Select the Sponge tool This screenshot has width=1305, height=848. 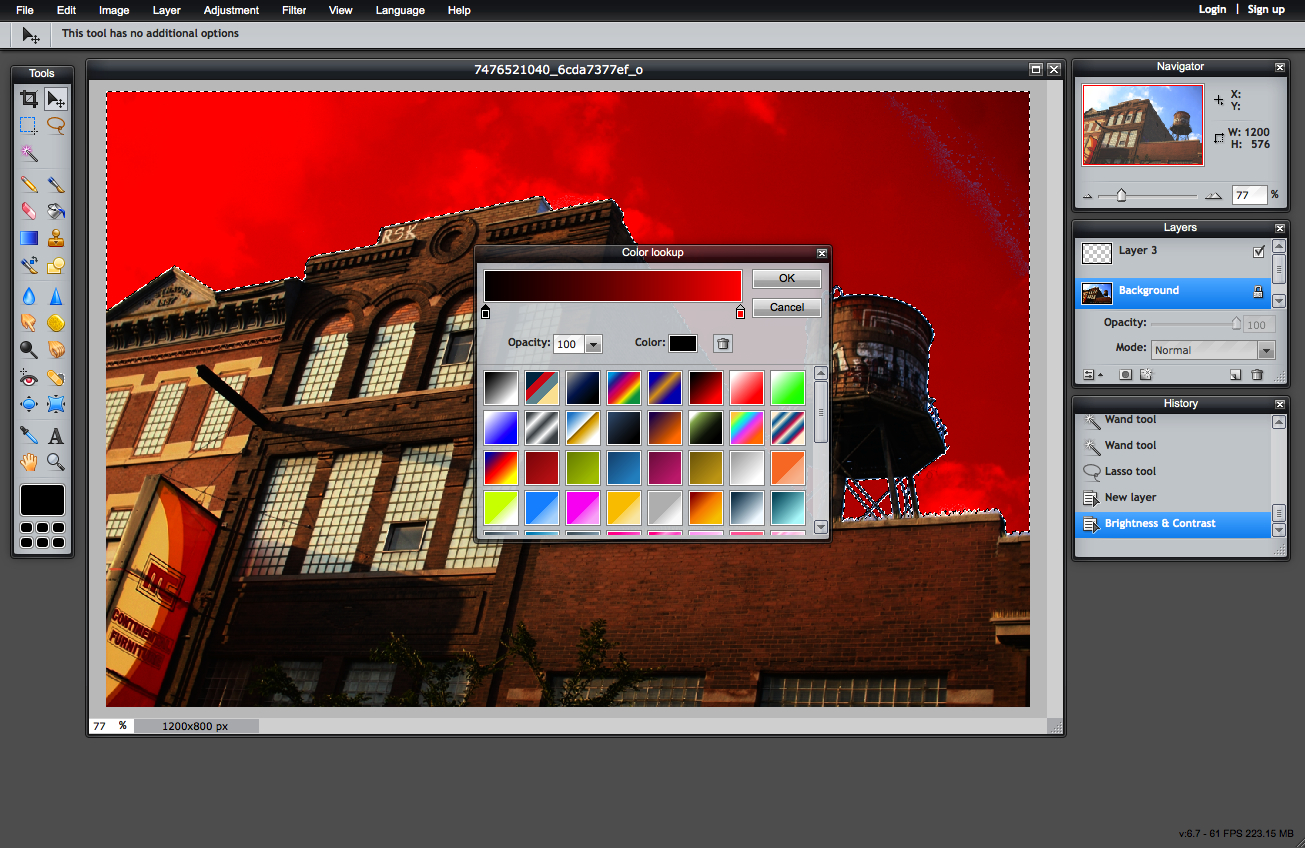click(x=56, y=323)
